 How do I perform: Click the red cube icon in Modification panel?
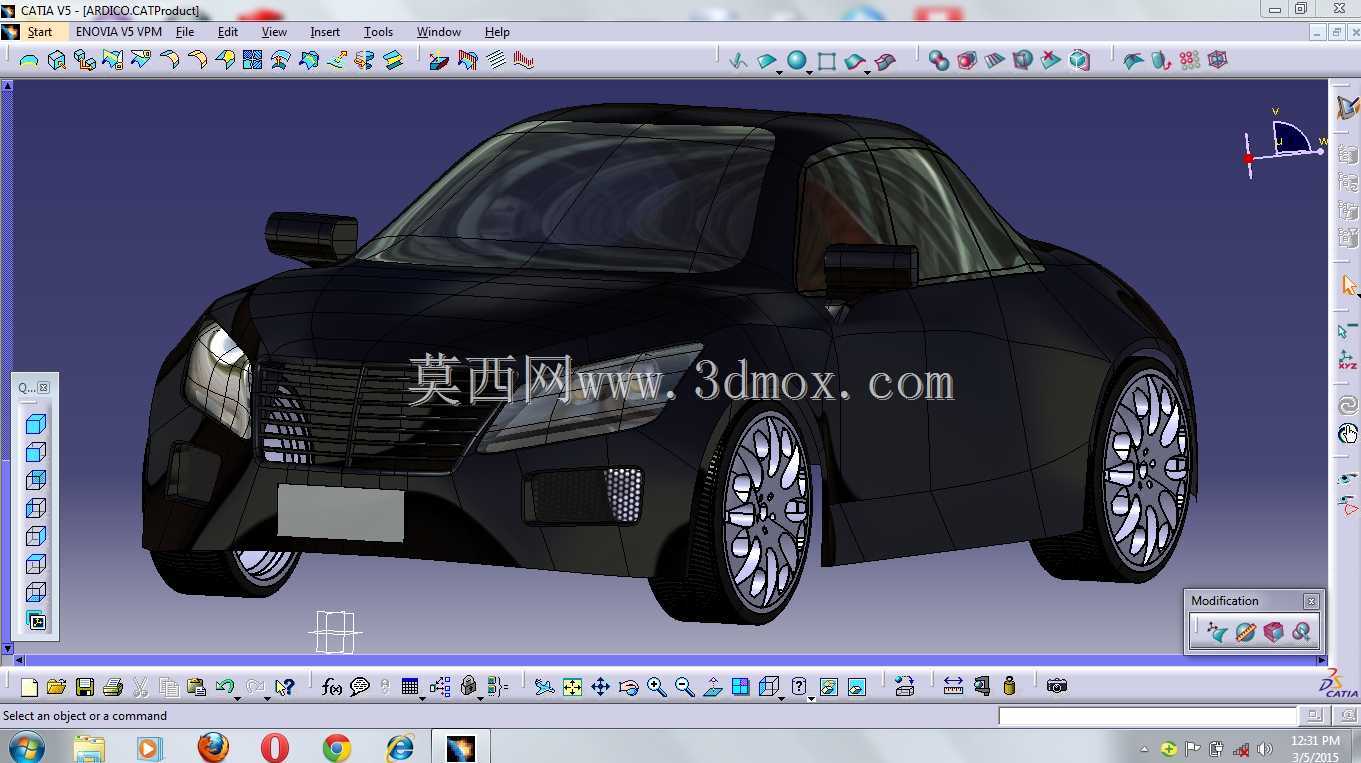tap(1273, 632)
